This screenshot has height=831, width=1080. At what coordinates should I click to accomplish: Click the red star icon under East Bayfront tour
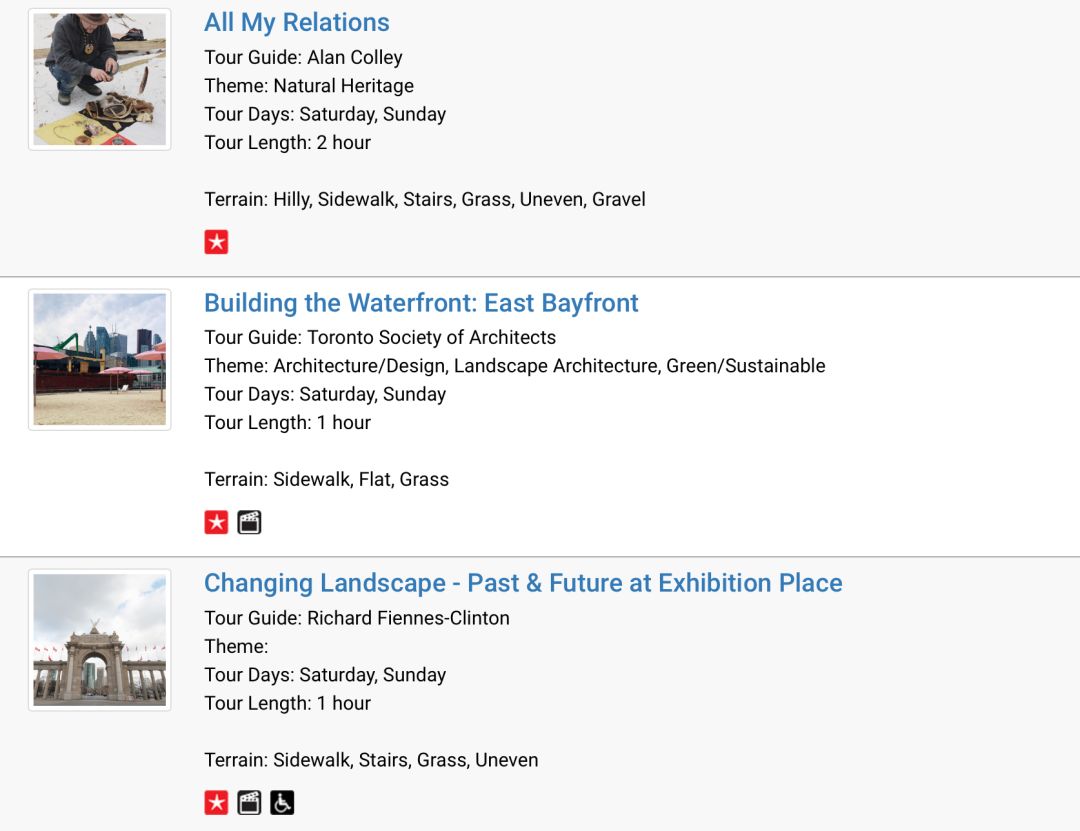216,522
